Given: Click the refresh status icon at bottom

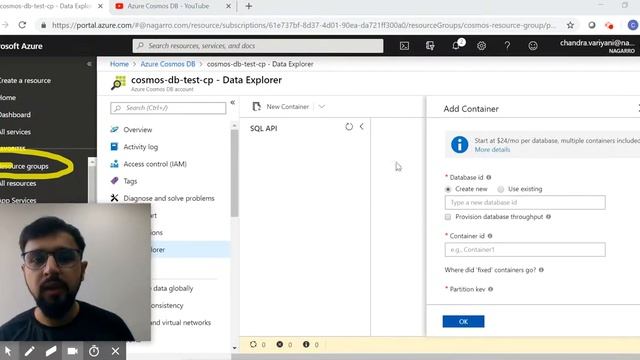Looking at the screenshot, I should click(253, 344).
